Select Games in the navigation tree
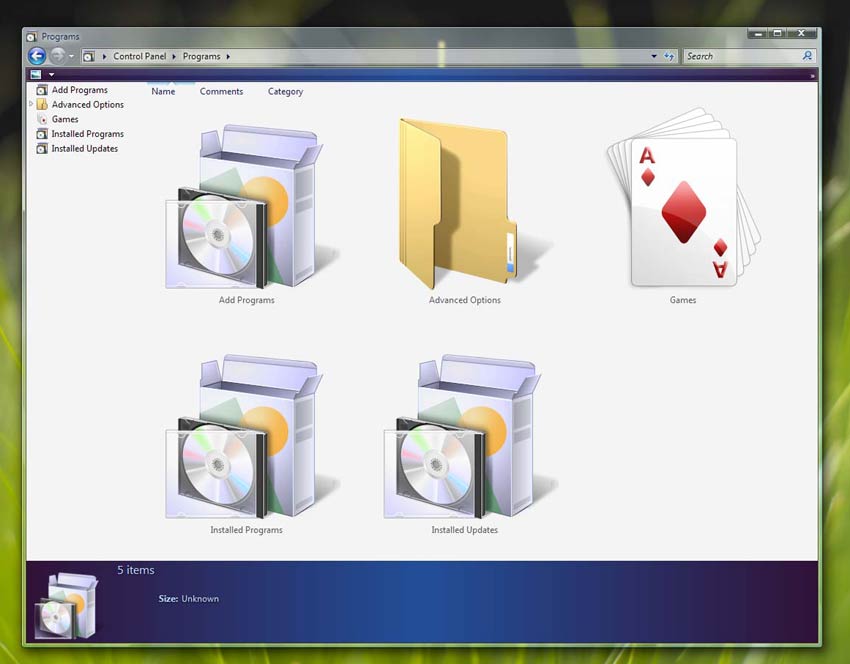This screenshot has height=664, width=850. (65, 119)
